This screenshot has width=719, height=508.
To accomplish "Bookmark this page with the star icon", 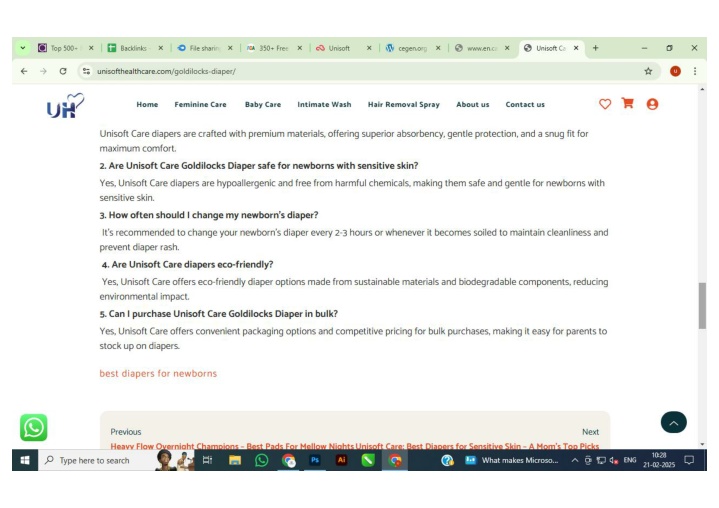I will (648, 71).
